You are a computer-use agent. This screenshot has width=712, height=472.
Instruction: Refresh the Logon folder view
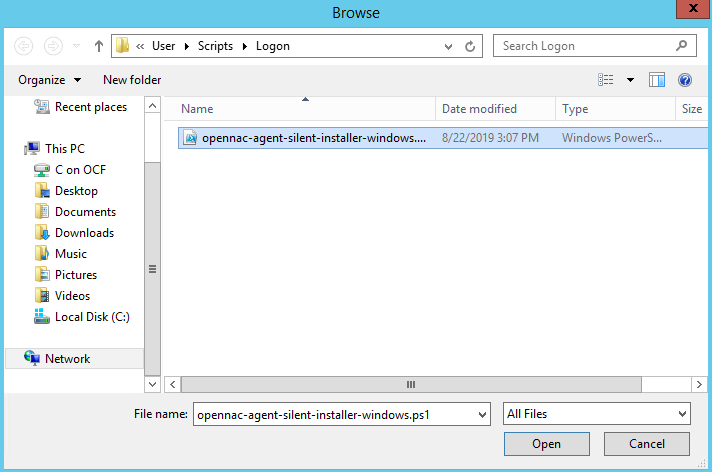471,46
